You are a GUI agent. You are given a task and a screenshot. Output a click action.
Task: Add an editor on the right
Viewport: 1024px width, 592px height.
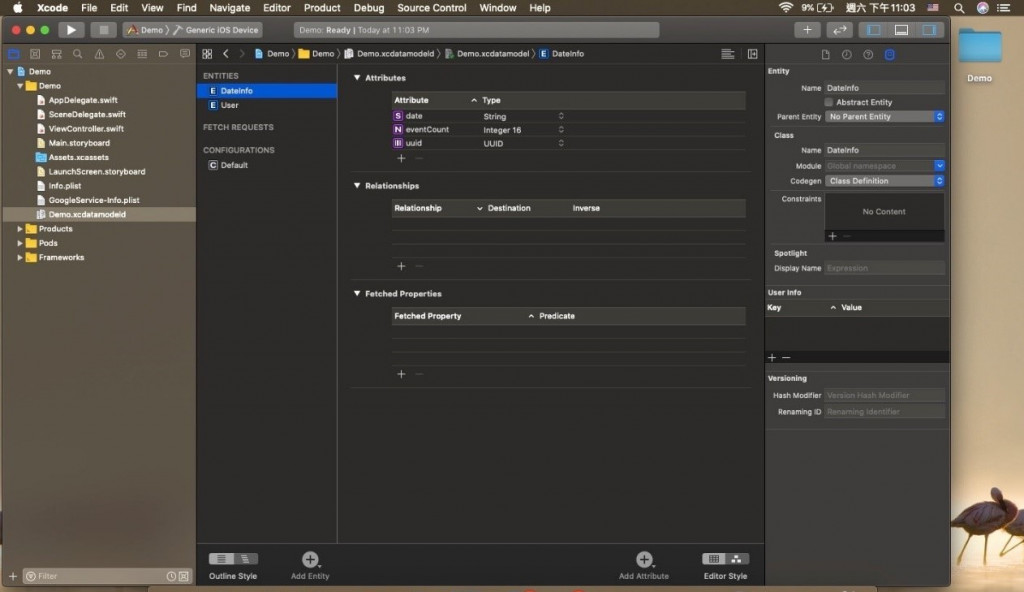(752, 54)
